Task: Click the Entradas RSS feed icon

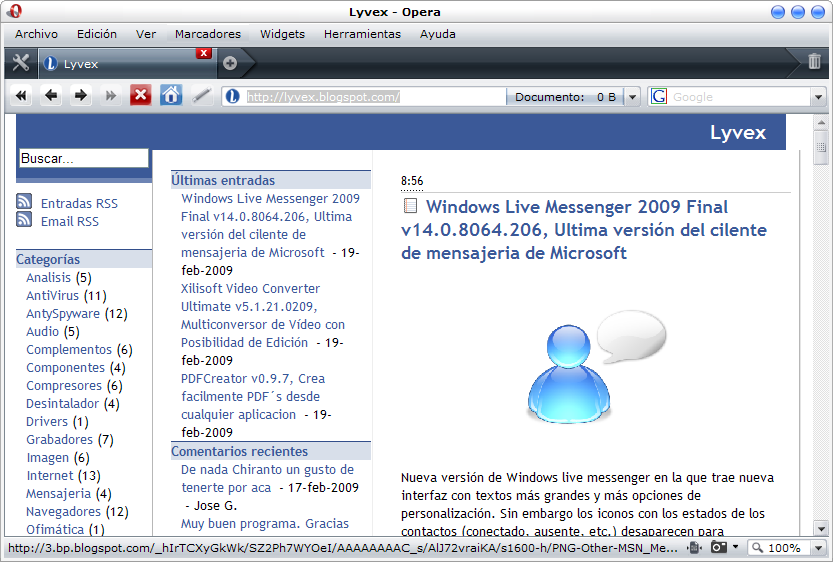Action: (25, 203)
